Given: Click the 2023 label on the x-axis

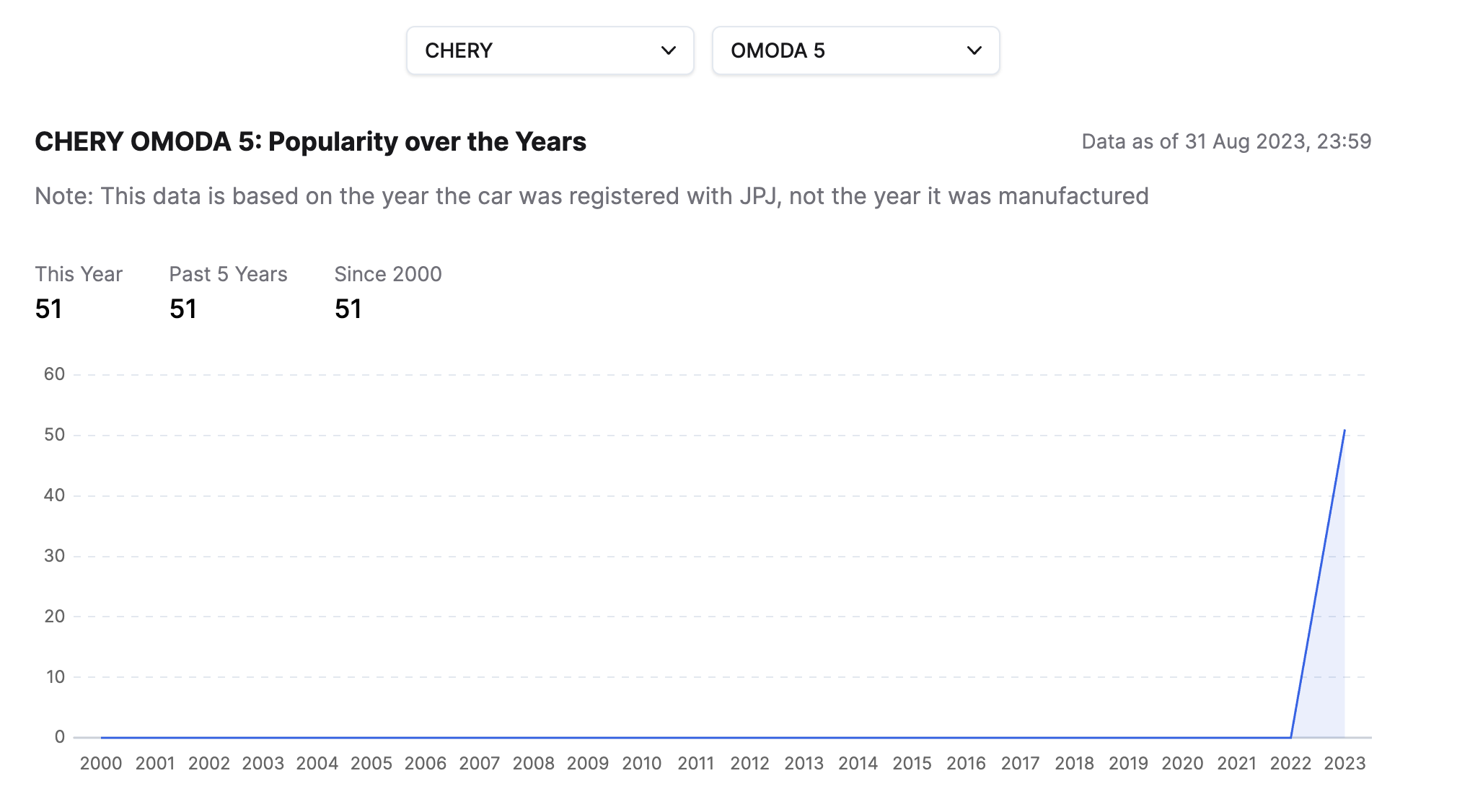Looking at the screenshot, I should click(x=1344, y=764).
